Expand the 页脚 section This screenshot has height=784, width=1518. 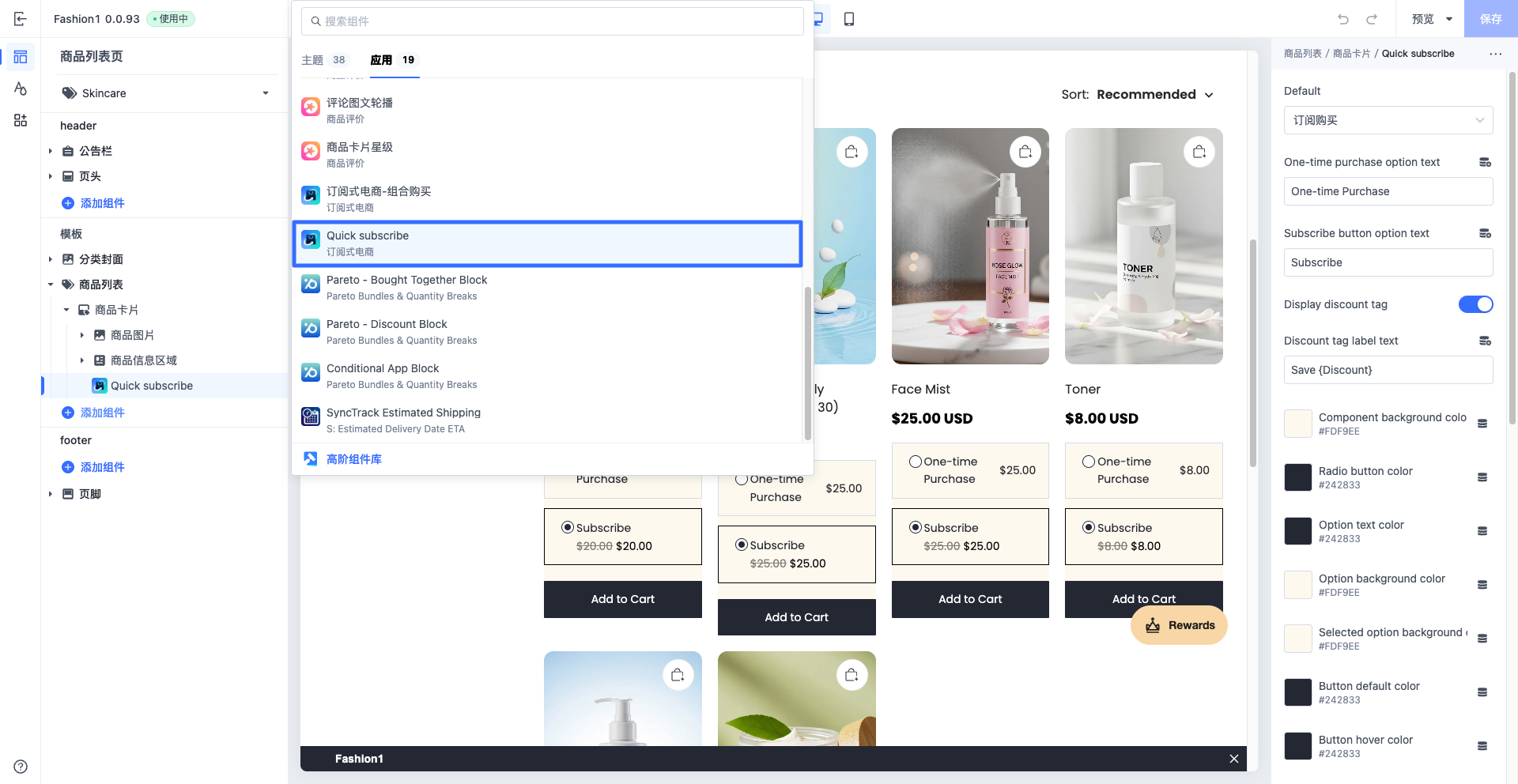51,494
